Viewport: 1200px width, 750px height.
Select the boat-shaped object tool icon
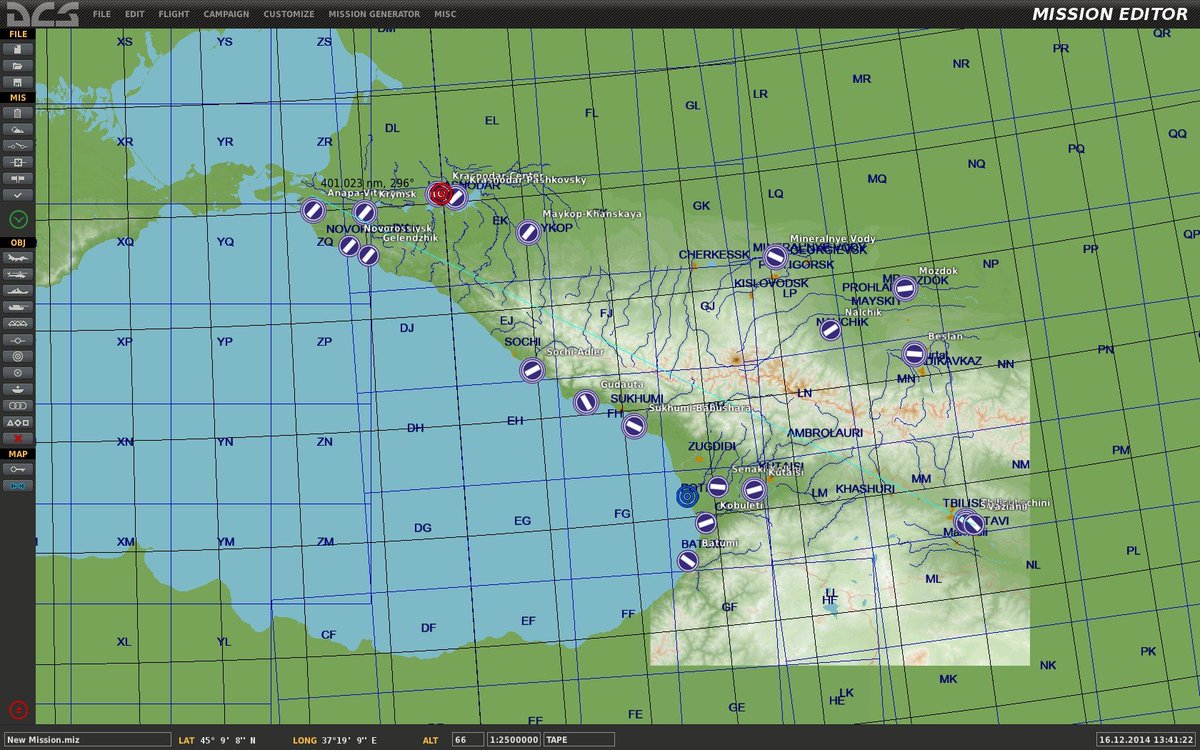[18, 389]
